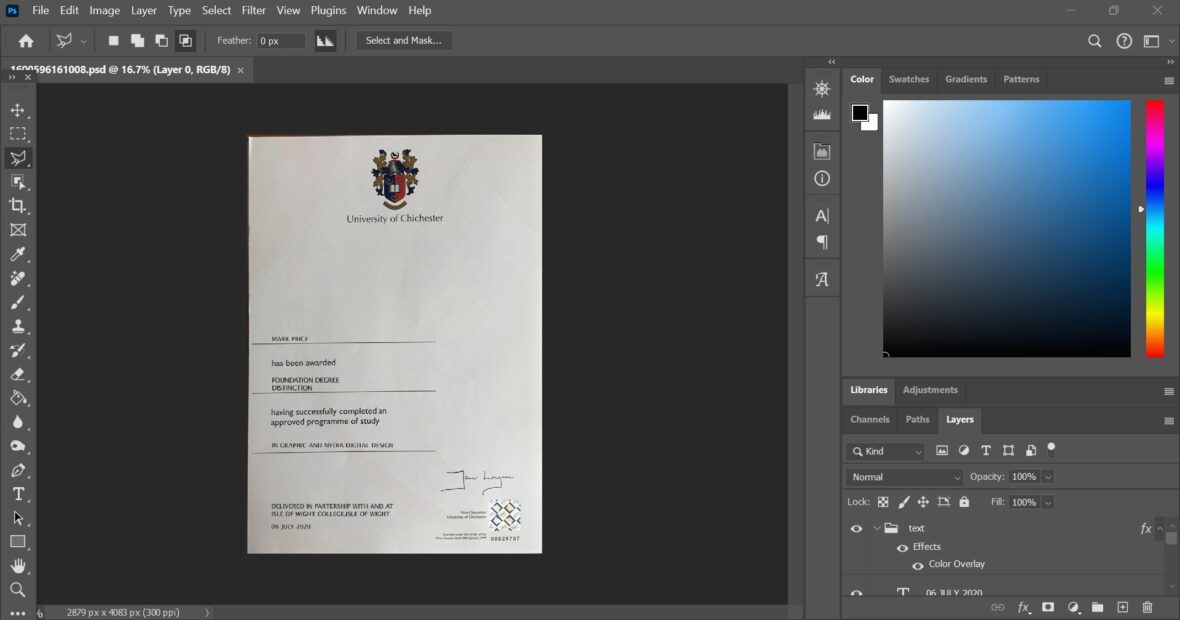This screenshot has height=620, width=1180.
Task: Toggle visibility of Color Overlay effect
Action: pos(917,564)
